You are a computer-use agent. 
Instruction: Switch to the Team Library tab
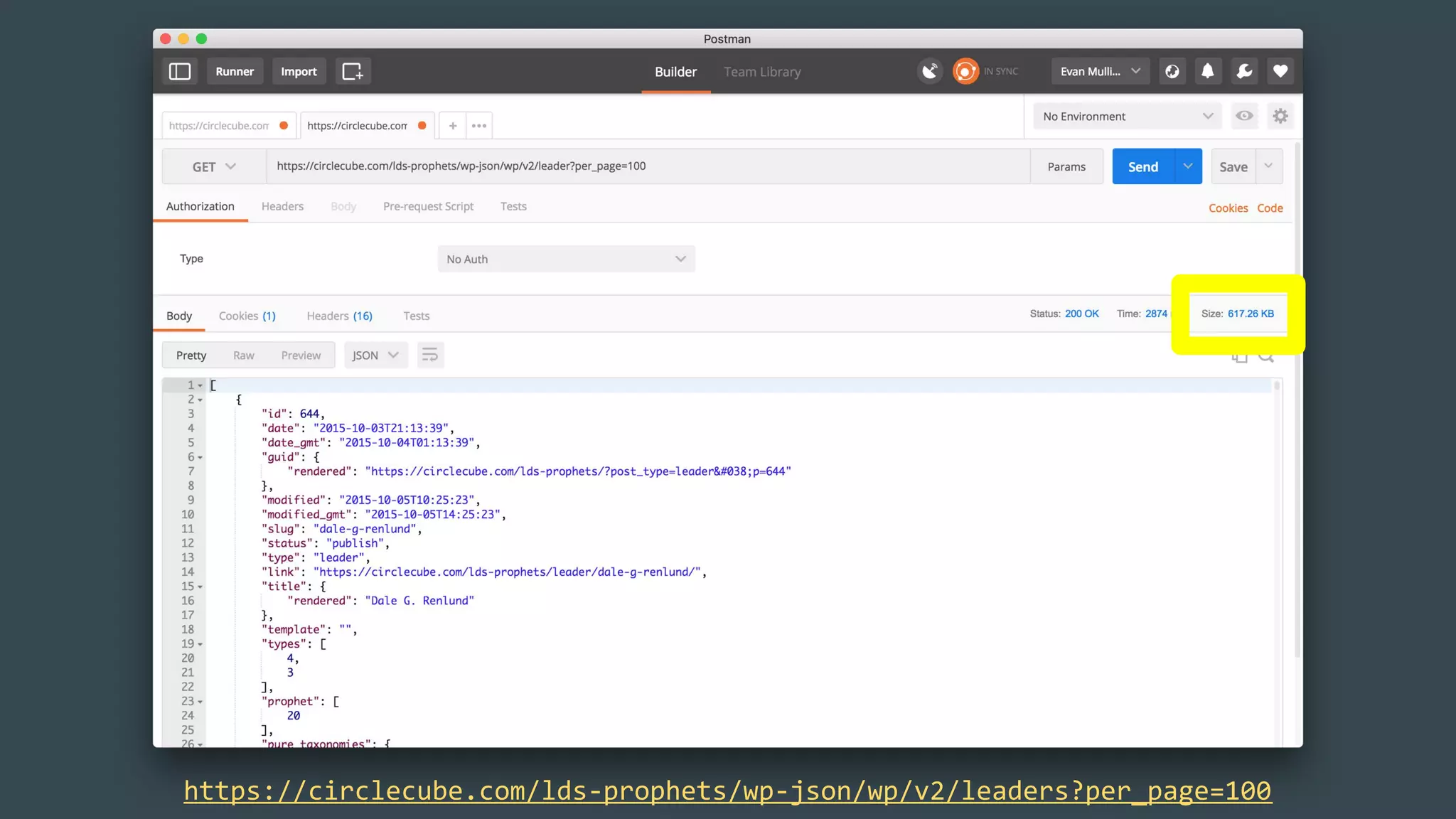[x=762, y=72]
